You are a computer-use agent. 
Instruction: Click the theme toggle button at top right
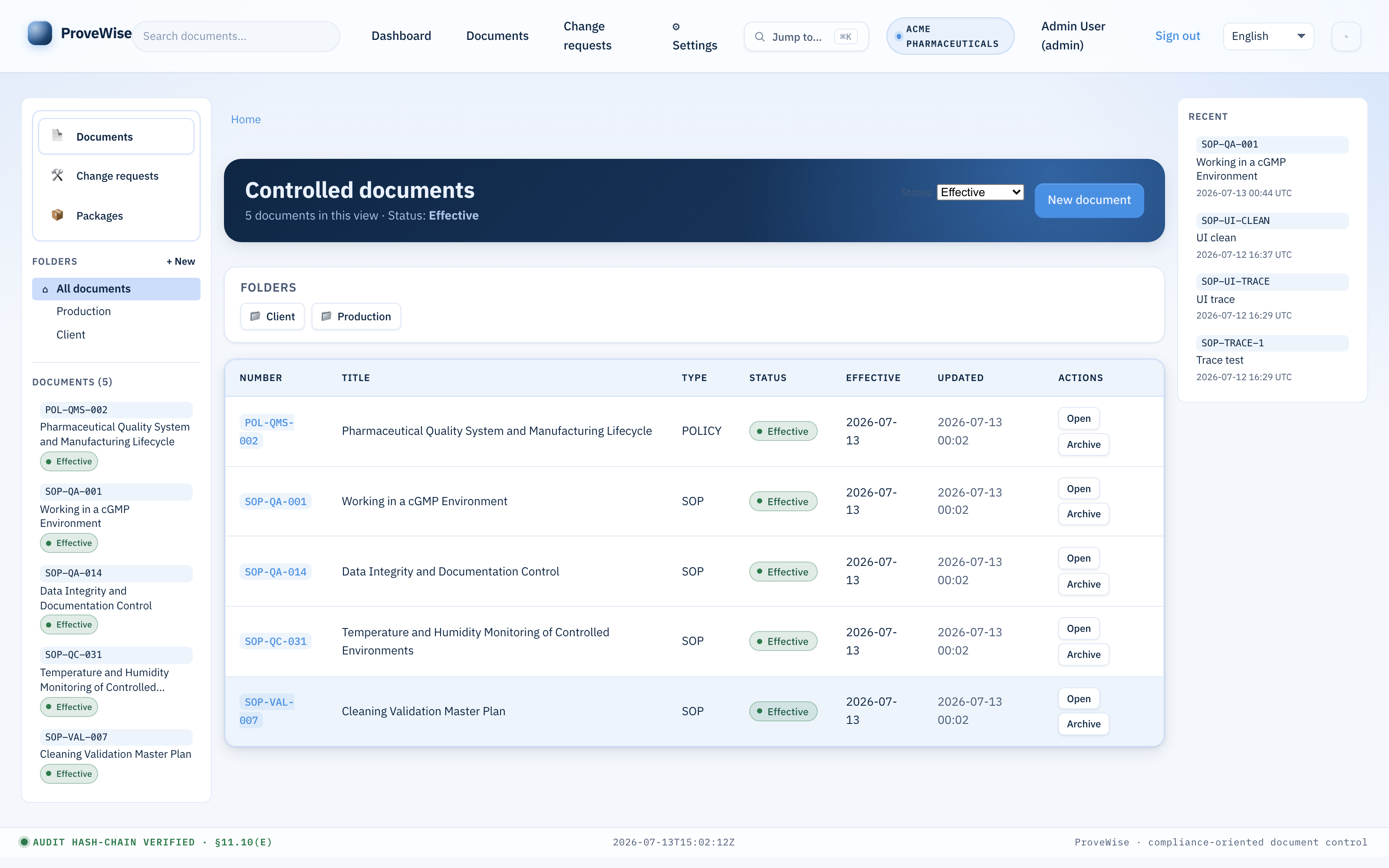point(1346,36)
